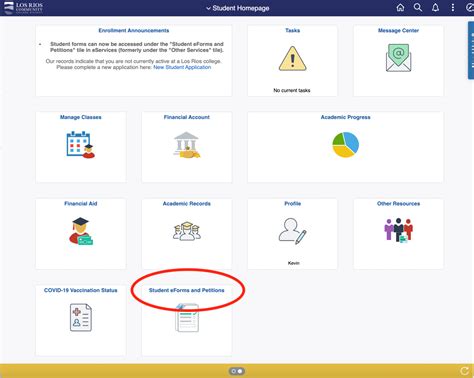
Task: Open Other Resources people icon
Action: [x=398, y=230]
